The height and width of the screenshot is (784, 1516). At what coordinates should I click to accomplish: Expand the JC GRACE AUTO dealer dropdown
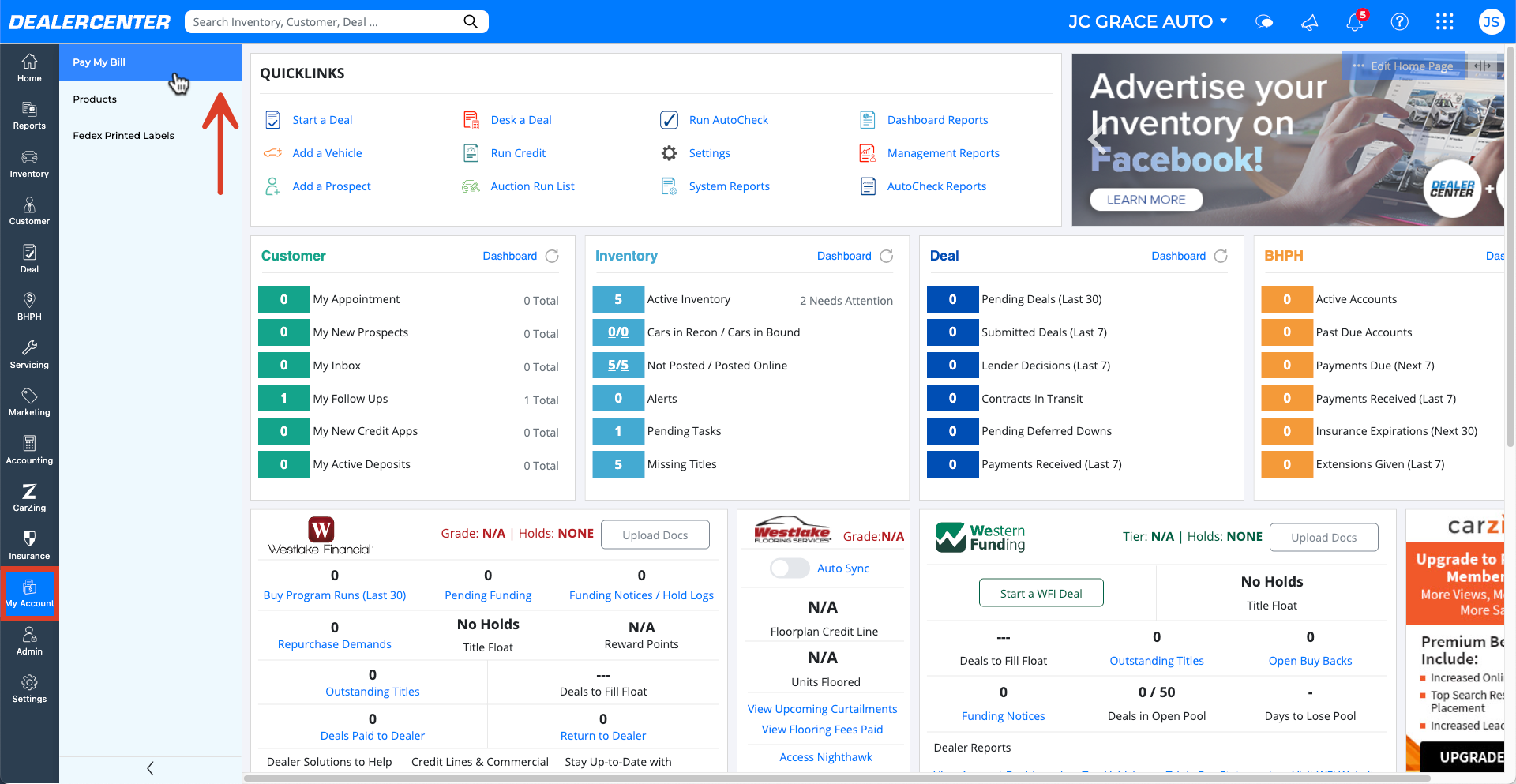click(1148, 21)
